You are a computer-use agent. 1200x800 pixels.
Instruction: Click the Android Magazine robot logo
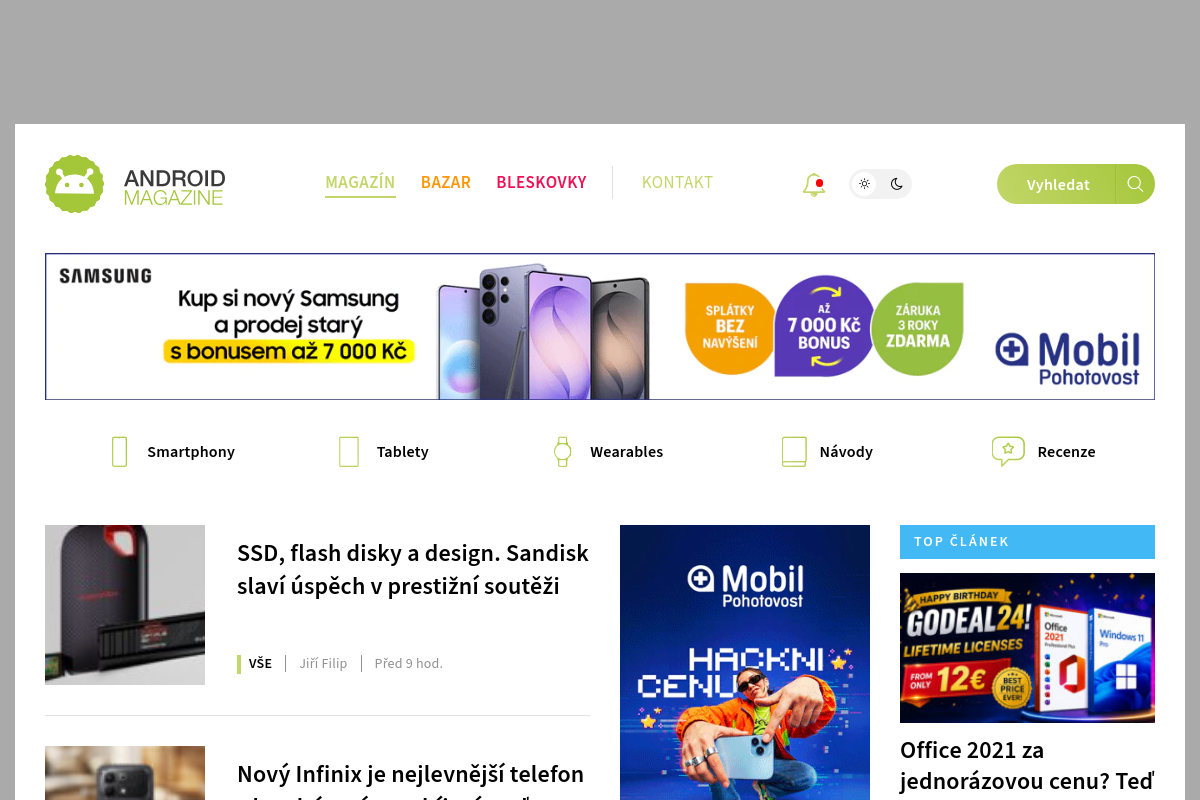[x=74, y=184]
